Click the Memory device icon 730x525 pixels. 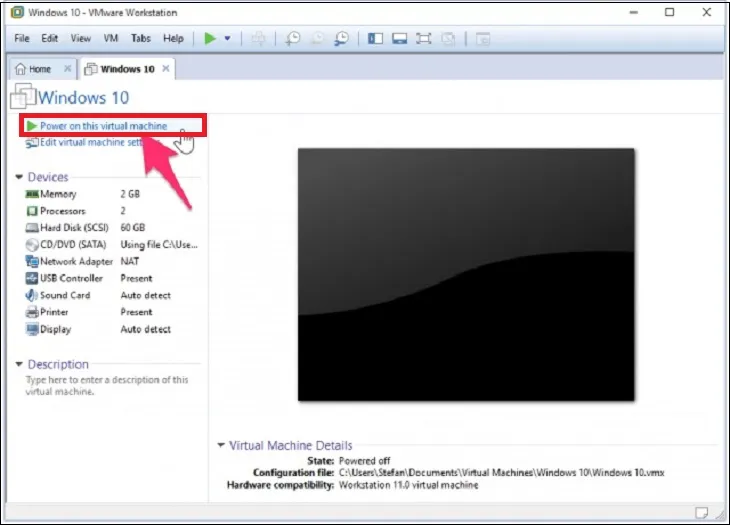pyautogui.click(x=32, y=194)
